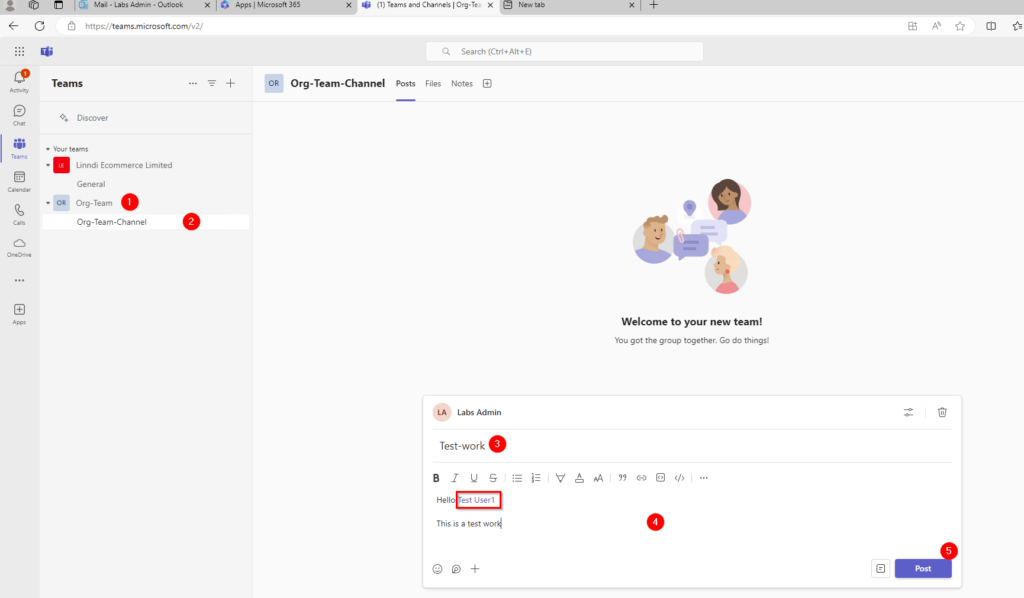Discard the draft post with the trash icon

click(x=942, y=412)
